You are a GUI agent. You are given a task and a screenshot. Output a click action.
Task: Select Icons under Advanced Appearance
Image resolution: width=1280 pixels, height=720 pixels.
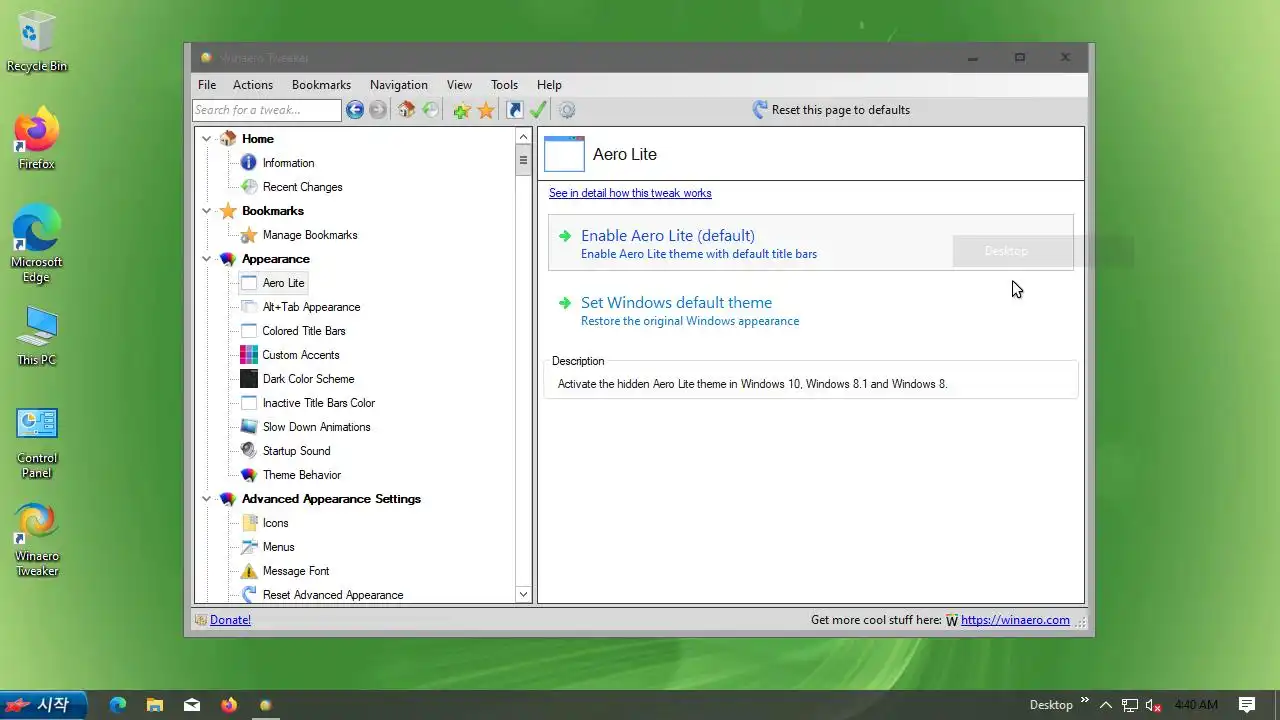tap(275, 523)
